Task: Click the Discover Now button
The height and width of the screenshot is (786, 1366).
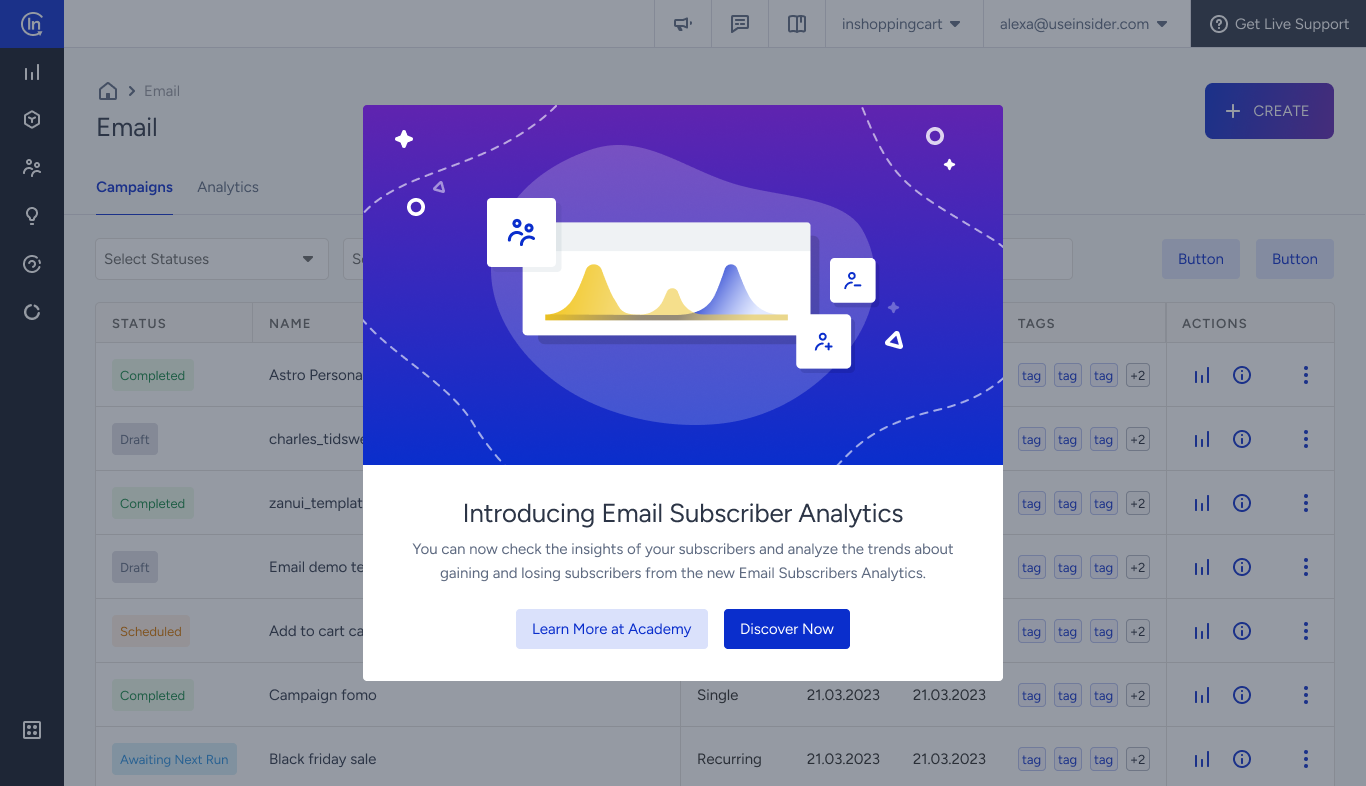Action: point(787,629)
